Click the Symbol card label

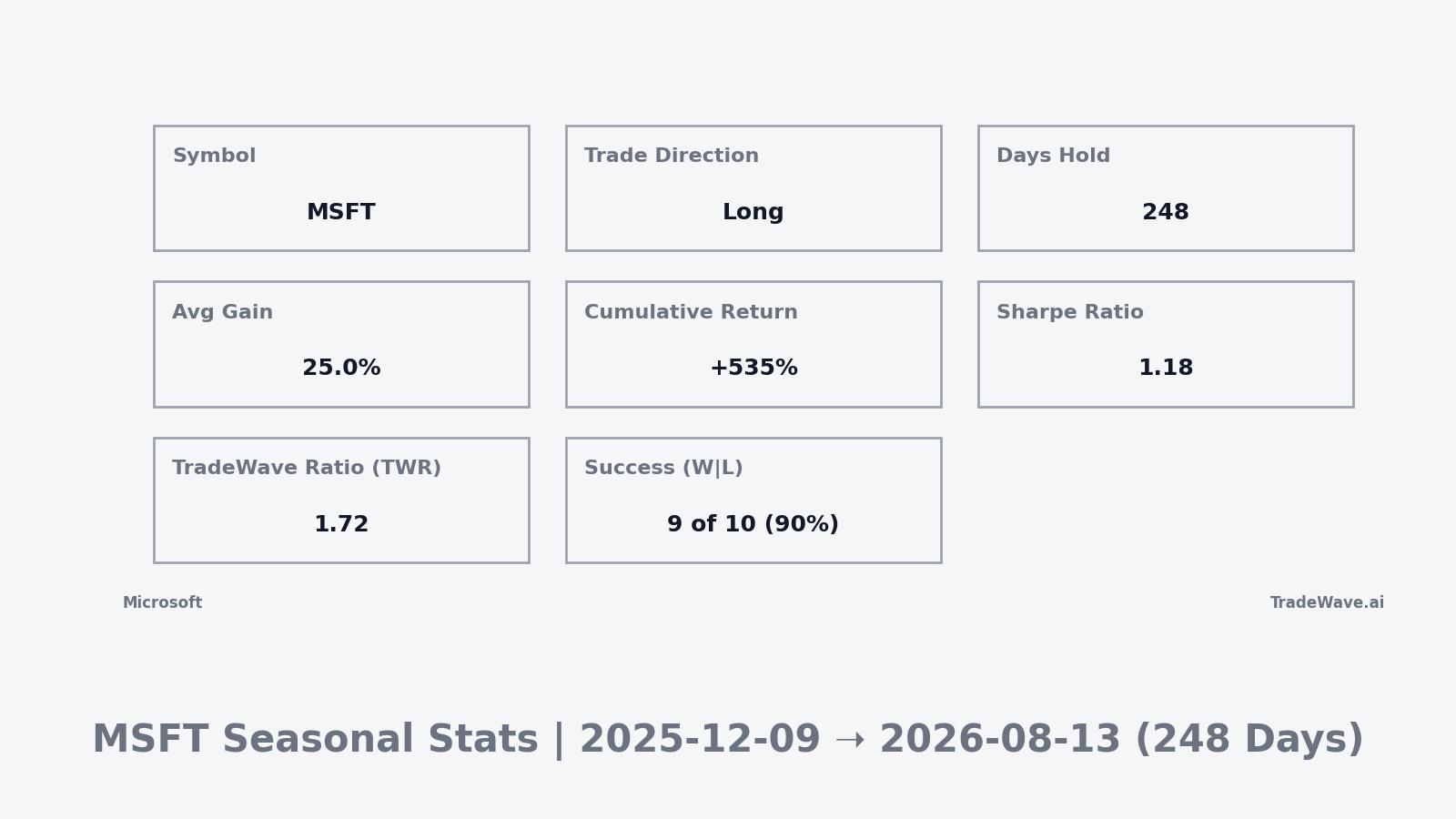(214, 157)
